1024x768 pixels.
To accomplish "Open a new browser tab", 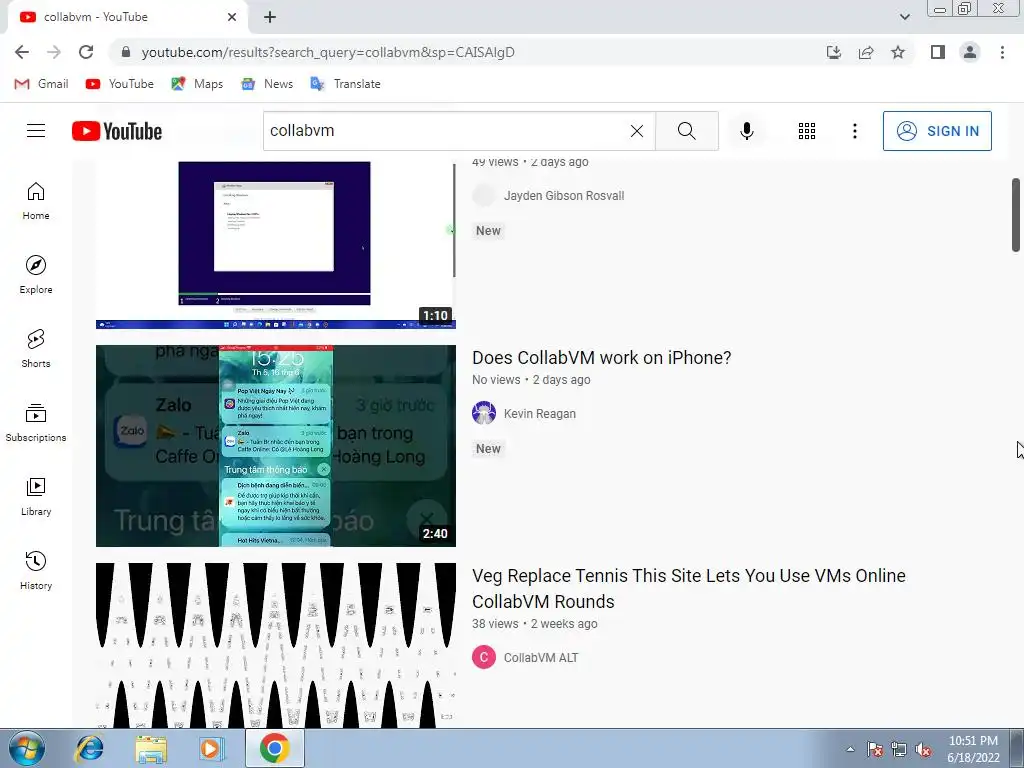I will click(270, 17).
